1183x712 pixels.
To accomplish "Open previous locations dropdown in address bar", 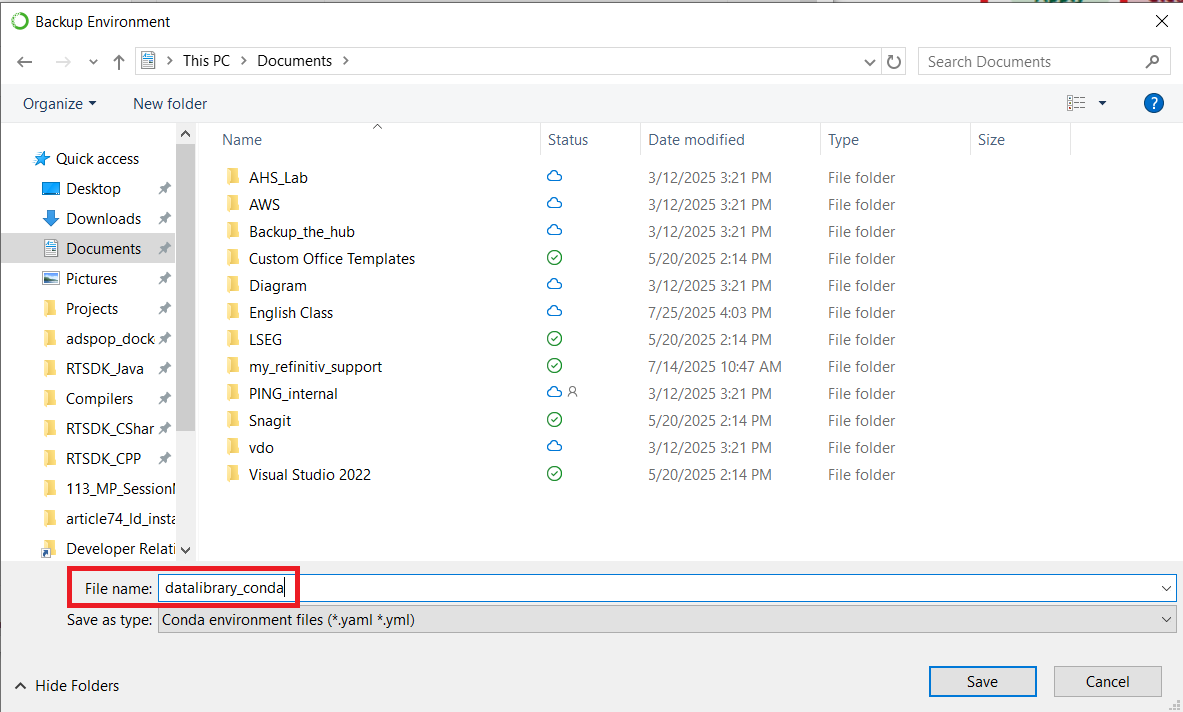I will coord(869,61).
